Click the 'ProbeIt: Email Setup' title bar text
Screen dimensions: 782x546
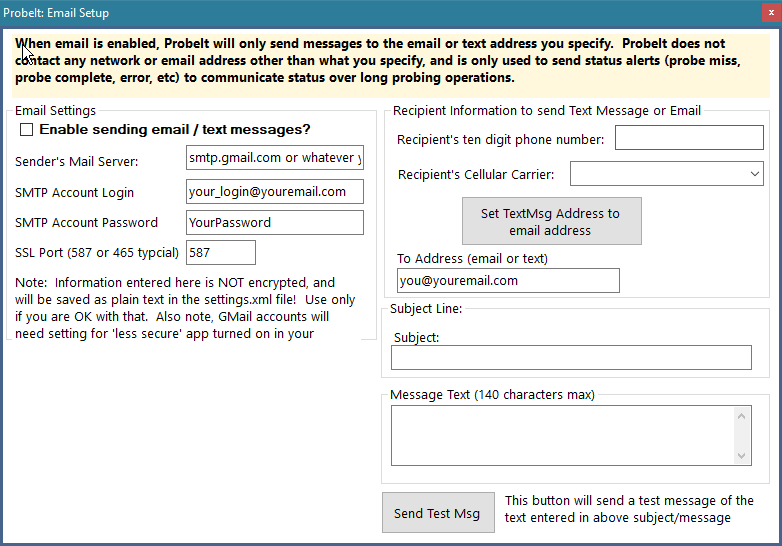tap(56, 13)
